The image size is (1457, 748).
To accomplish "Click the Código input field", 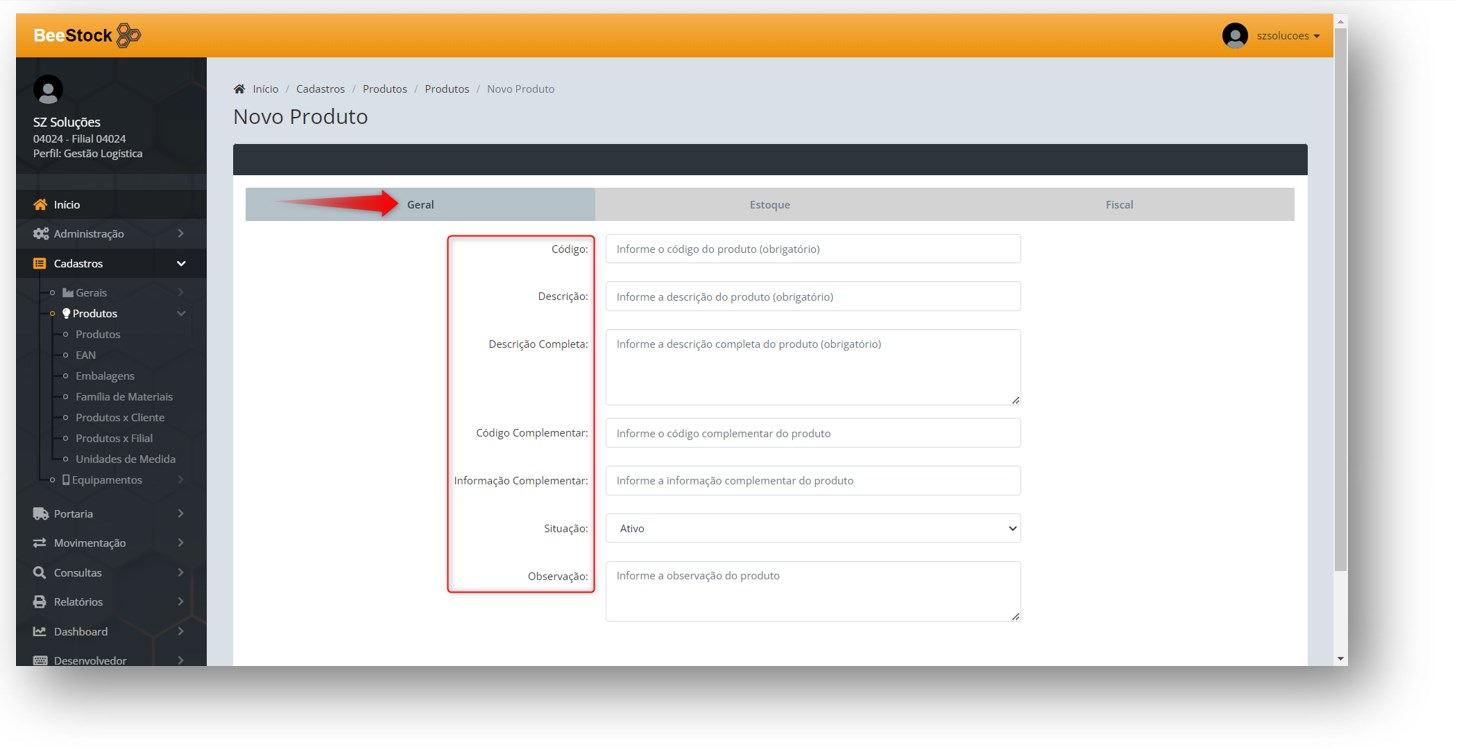I will [x=812, y=249].
